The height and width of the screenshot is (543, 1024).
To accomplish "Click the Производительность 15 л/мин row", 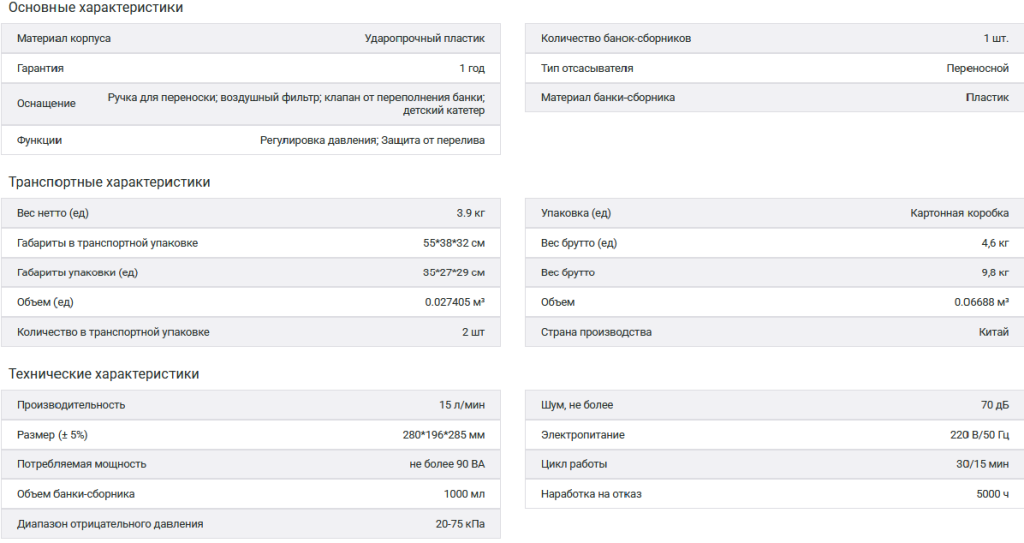I will pos(251,405).
